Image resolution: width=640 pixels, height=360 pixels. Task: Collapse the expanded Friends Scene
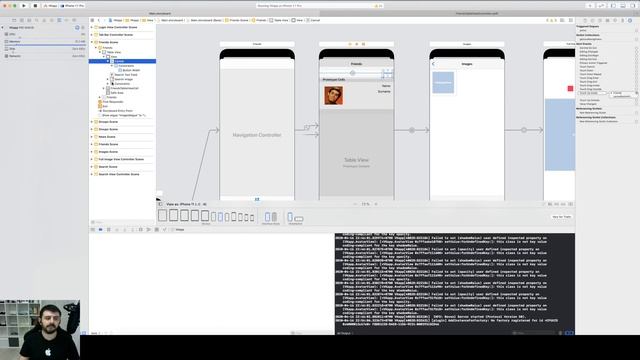point(91,42)
